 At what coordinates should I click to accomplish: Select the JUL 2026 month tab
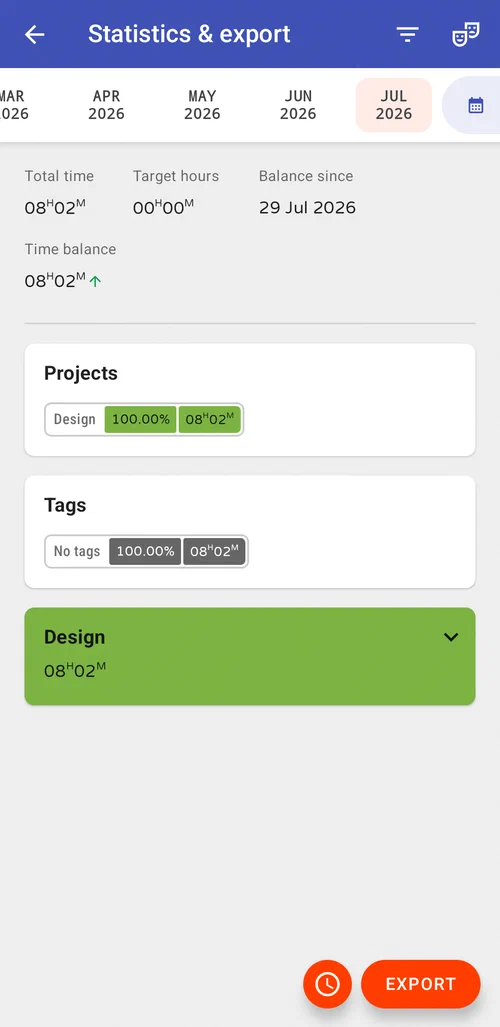pos(394,105)
